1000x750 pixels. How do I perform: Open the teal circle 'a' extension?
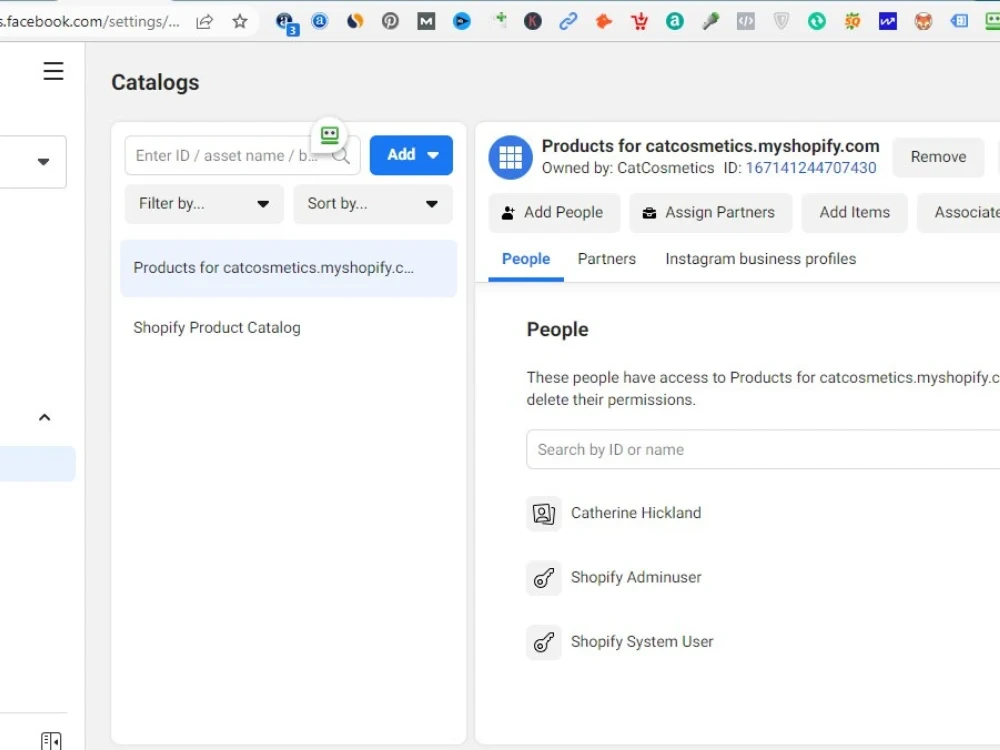(x=675, y=22)
